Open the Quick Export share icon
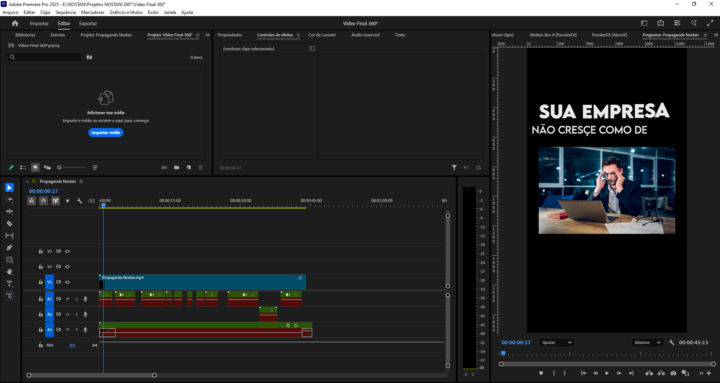This screenshot has width=720, height=383. pos(660,23)
